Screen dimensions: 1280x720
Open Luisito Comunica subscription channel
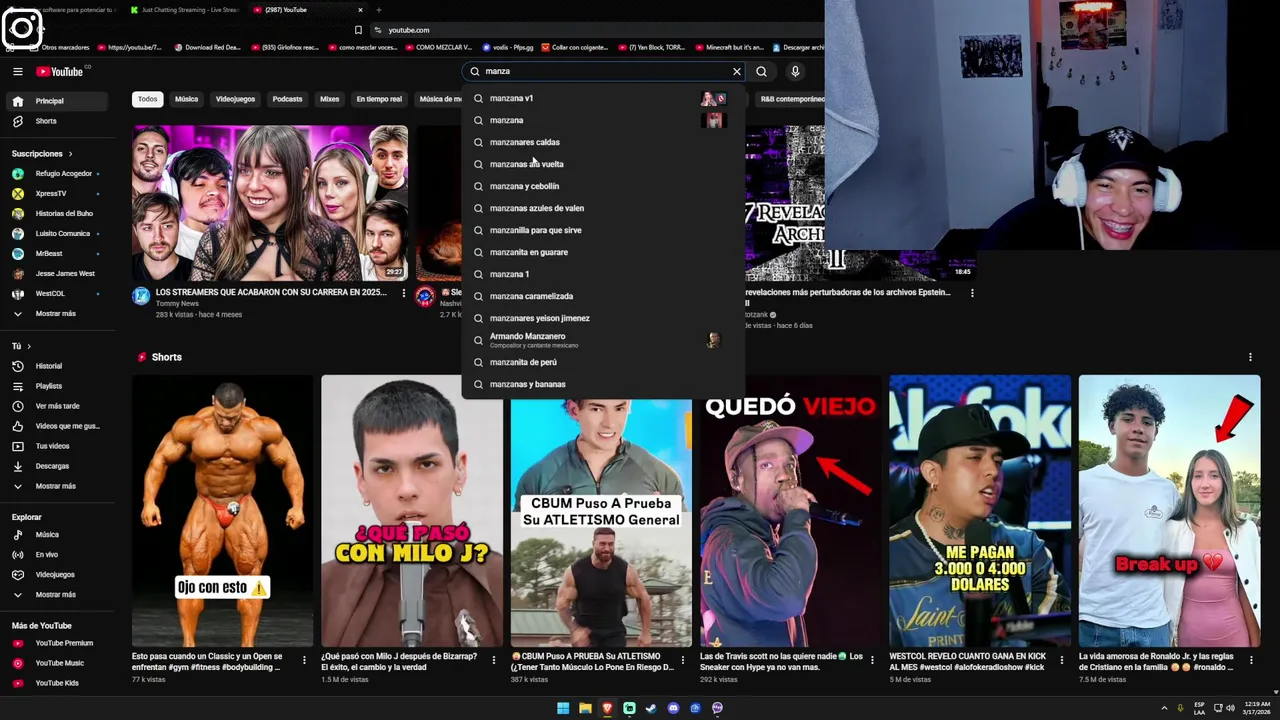[x=58, y=234]
